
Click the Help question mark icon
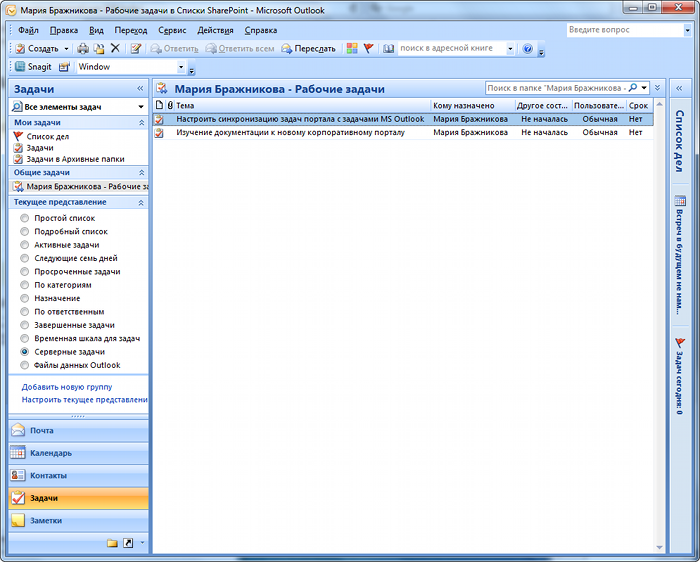(528, 48)
